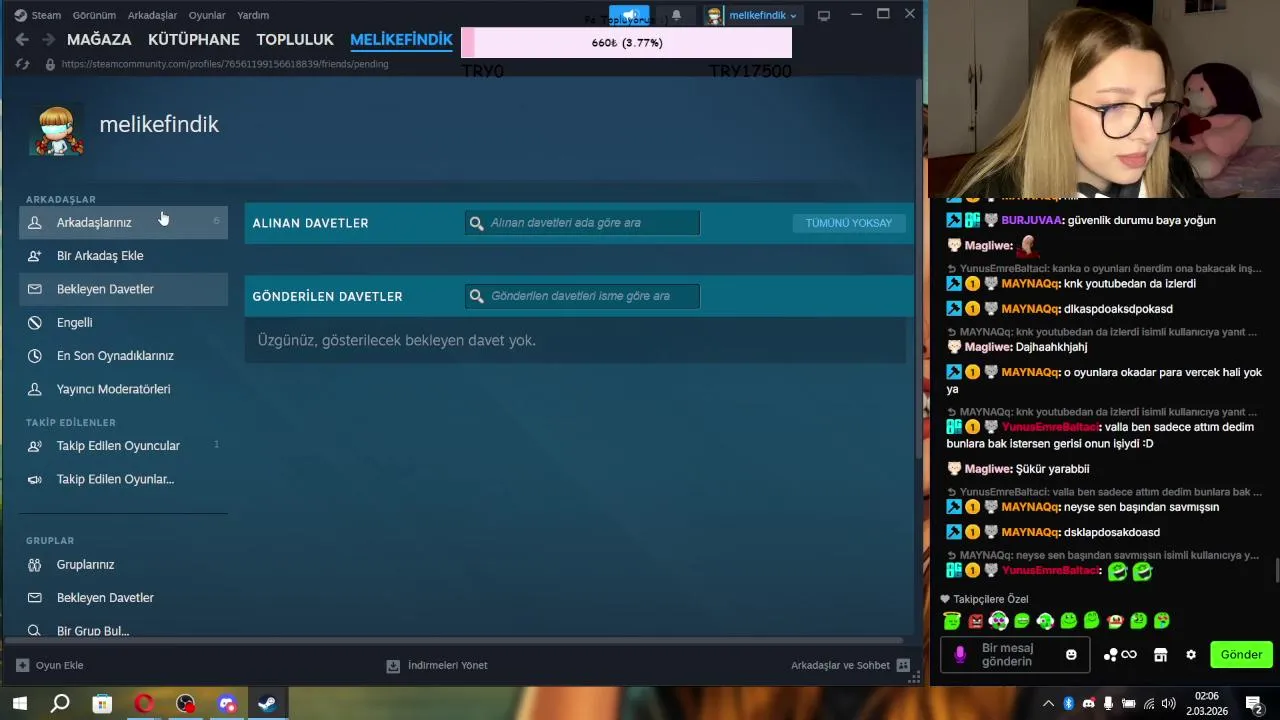Open Takip Edilen Oyuncular

coord(123,445)
